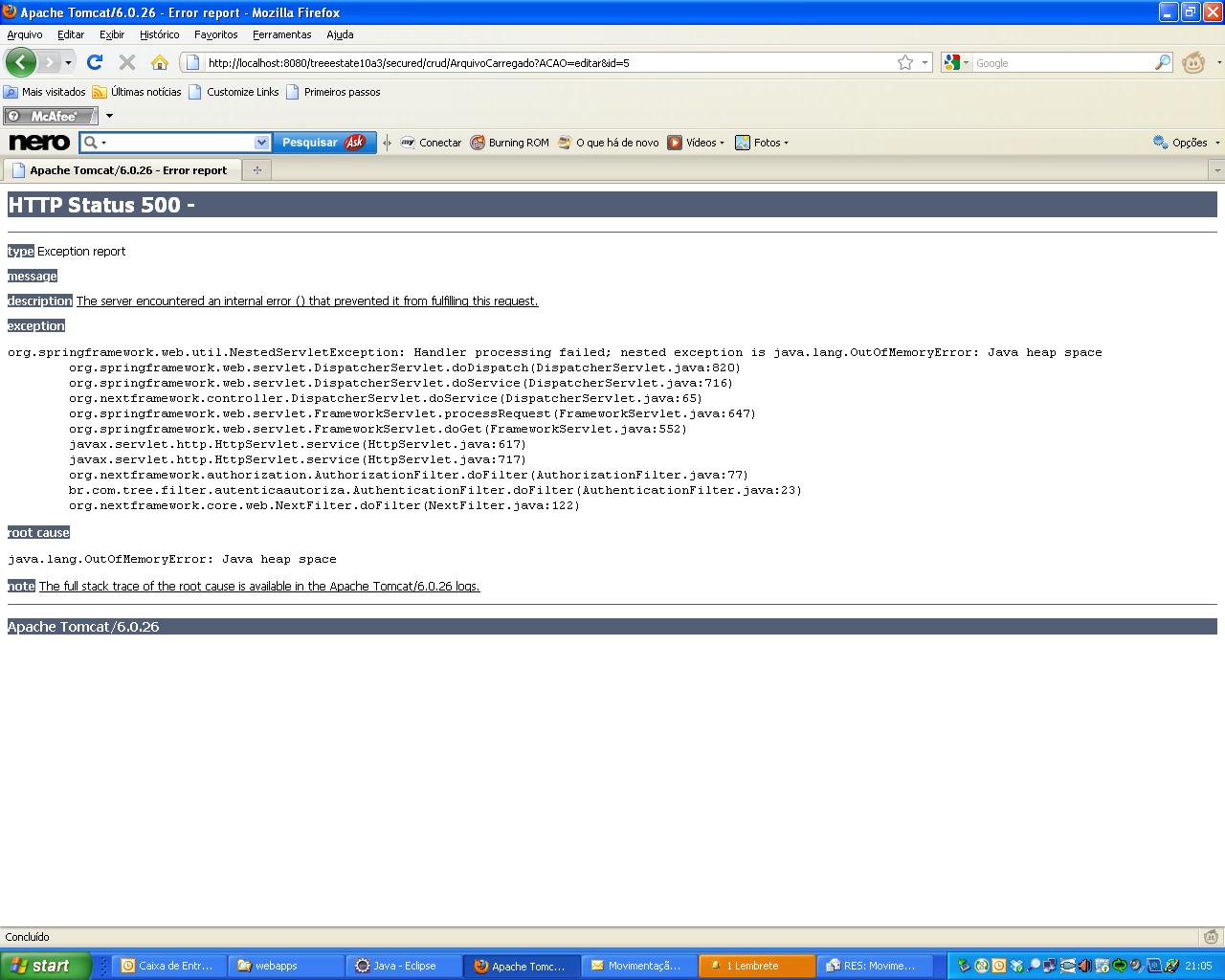Click the Apache Tomcat 6.0.26 logs note text
Screen dimensions: 1225x980
[259, 586]
